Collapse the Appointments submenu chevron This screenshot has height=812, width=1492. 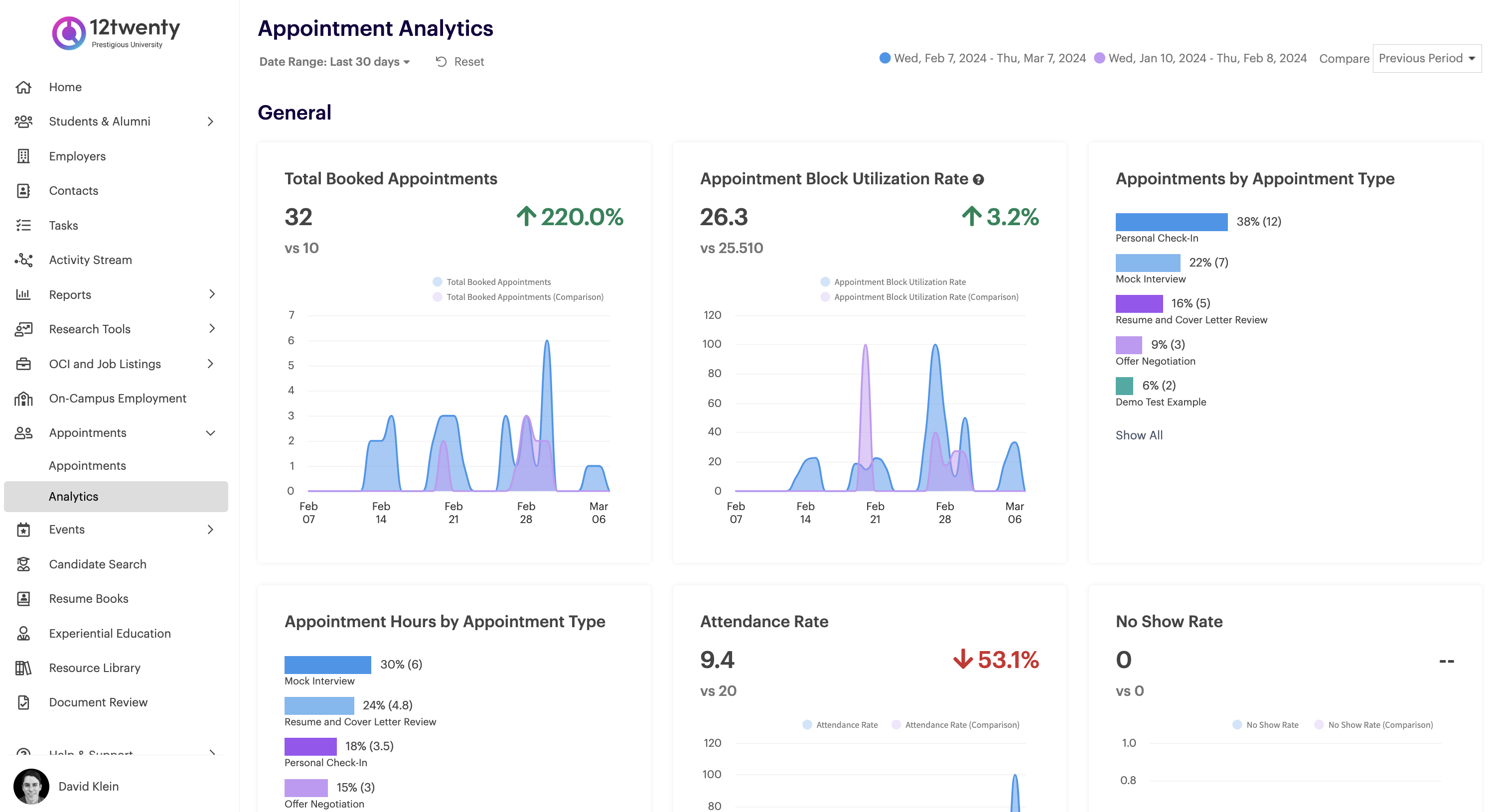tap(211, 433)
